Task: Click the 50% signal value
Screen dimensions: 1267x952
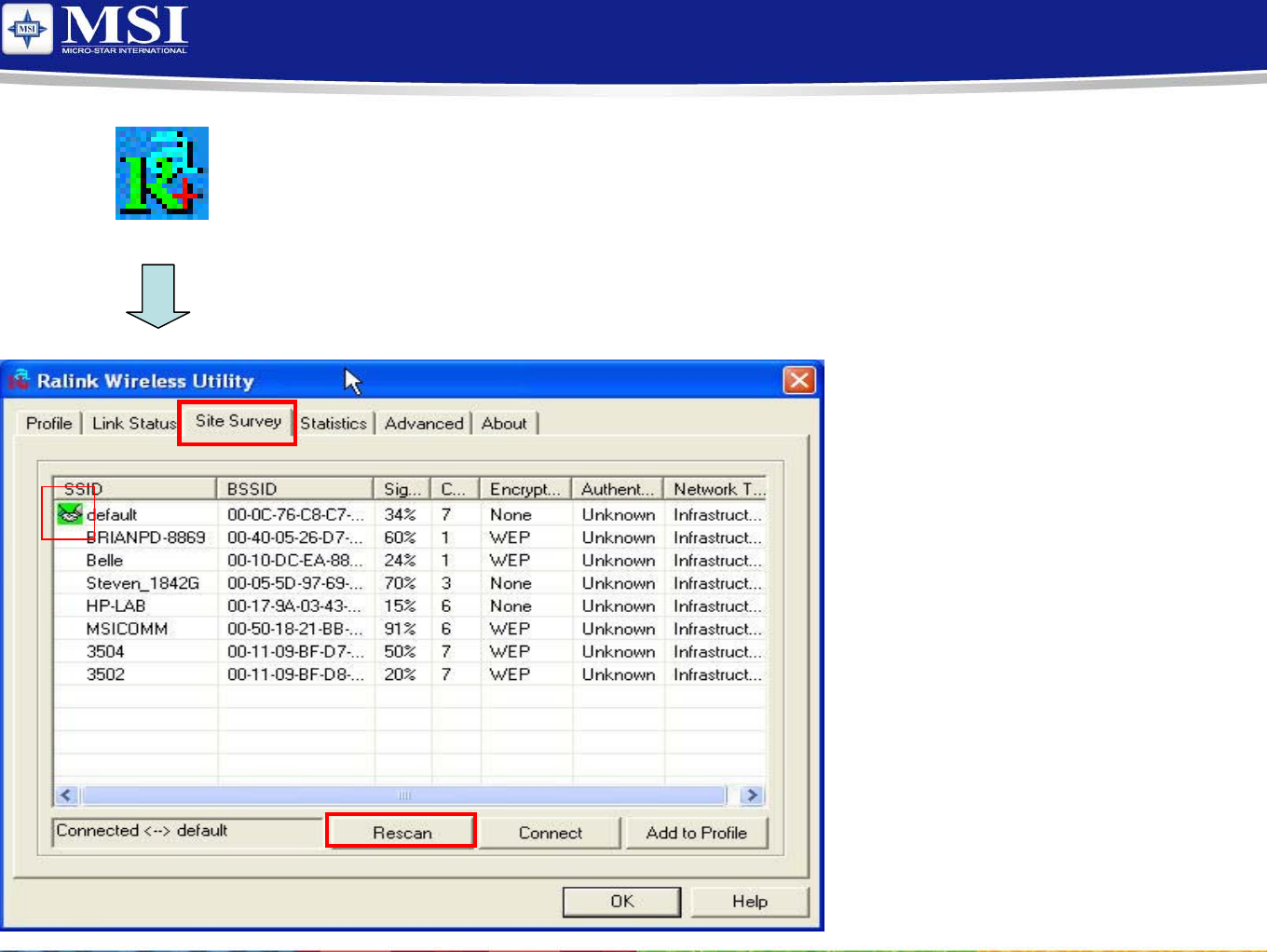Action: (x=400, y=651)
